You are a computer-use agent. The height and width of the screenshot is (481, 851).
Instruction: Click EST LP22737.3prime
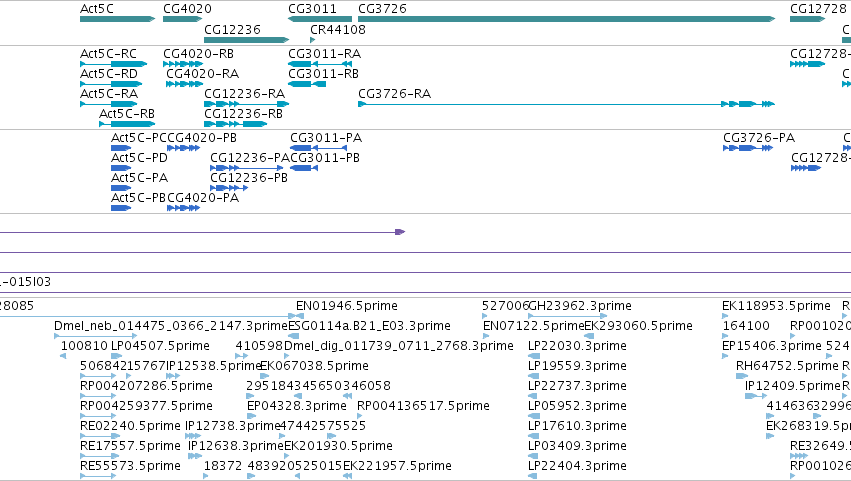click(x=577, y=386)
